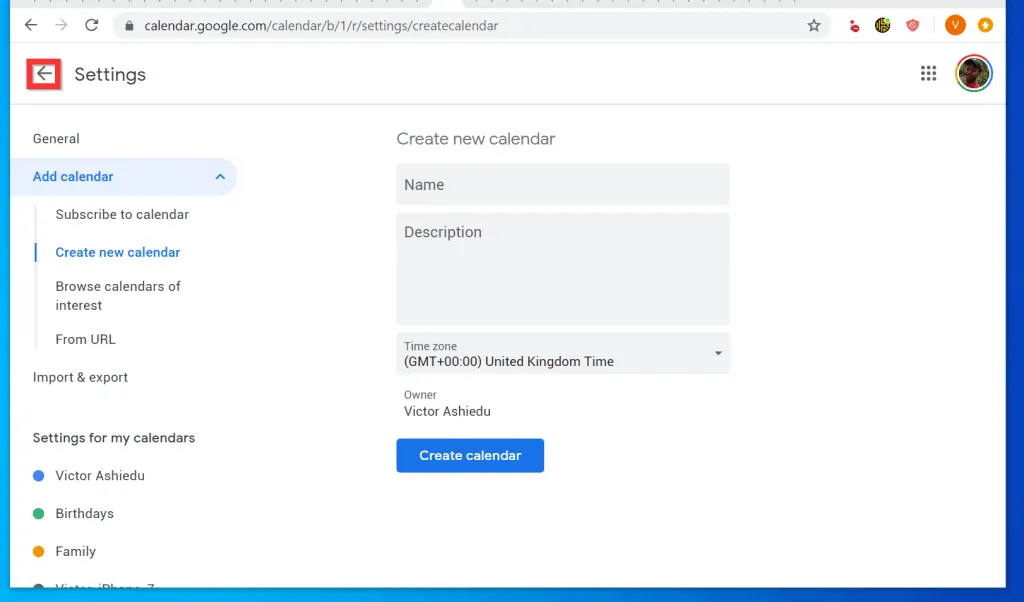Select the From URL option
Screen dimensions: 1024x602
pos(85,339)
